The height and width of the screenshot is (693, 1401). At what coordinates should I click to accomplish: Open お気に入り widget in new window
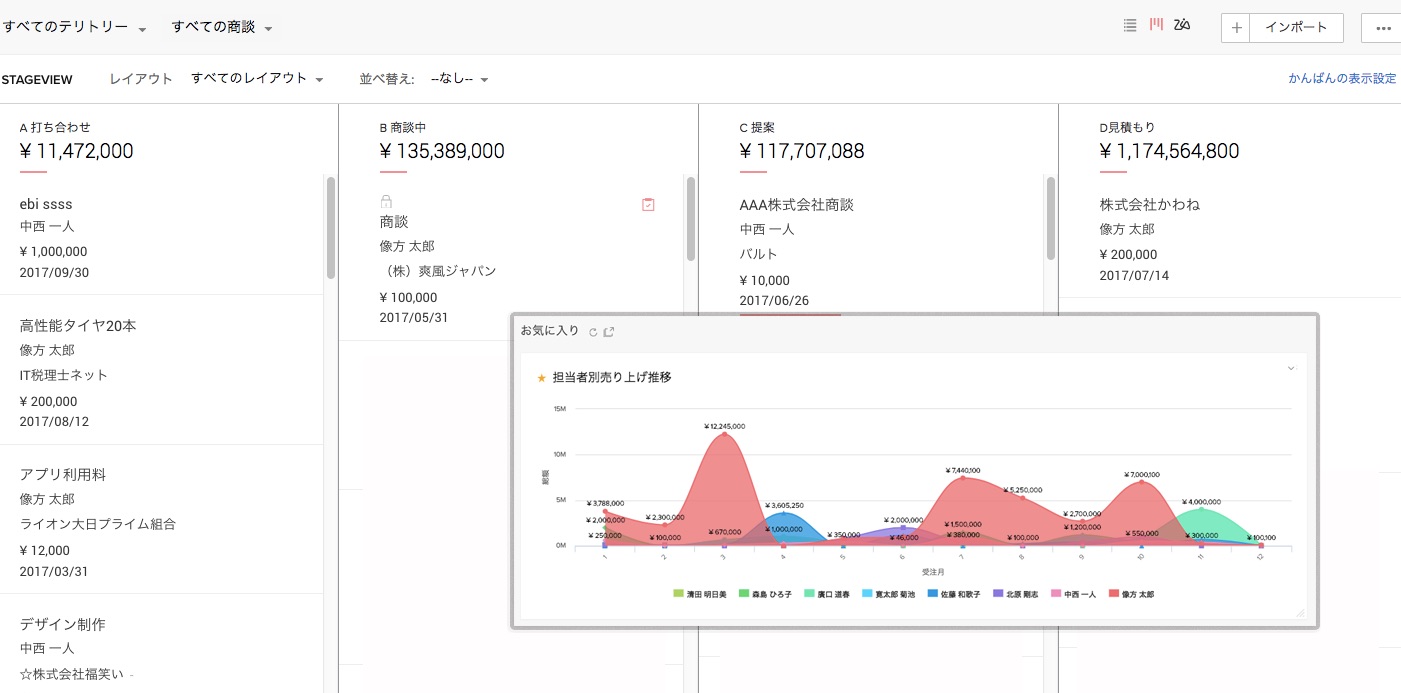(609, 332)
